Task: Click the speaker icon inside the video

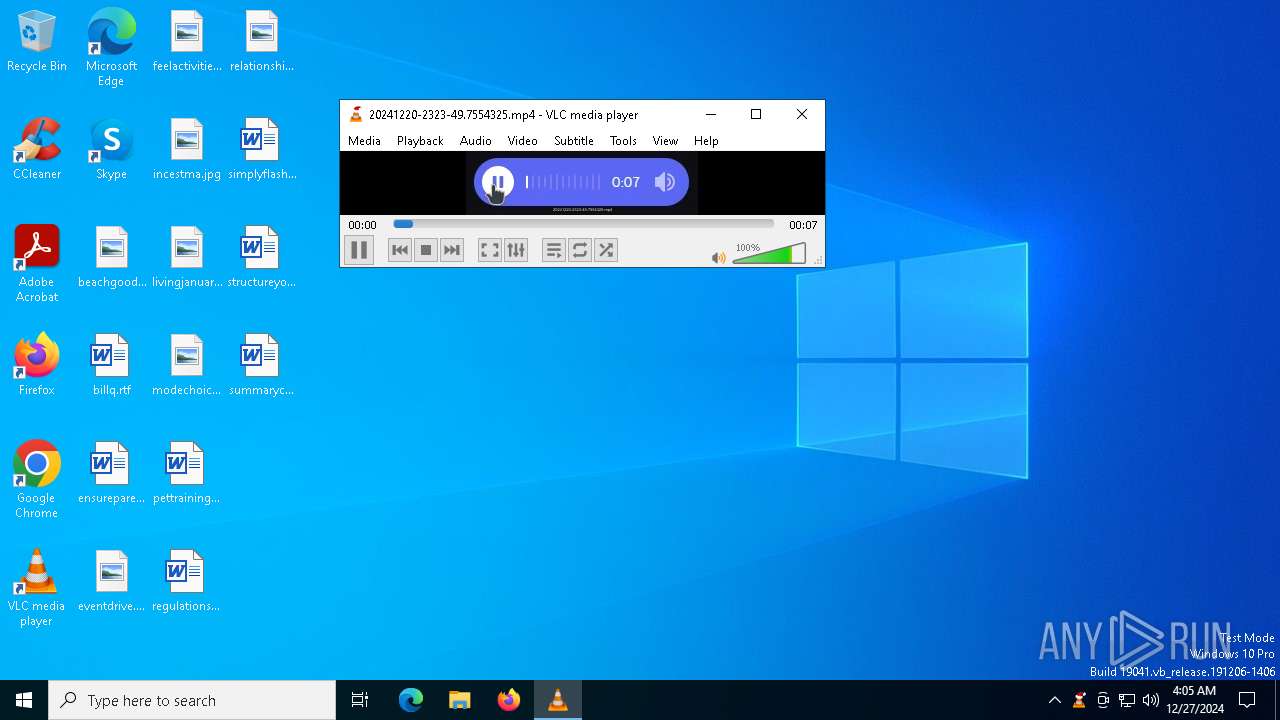Action: 665,182
